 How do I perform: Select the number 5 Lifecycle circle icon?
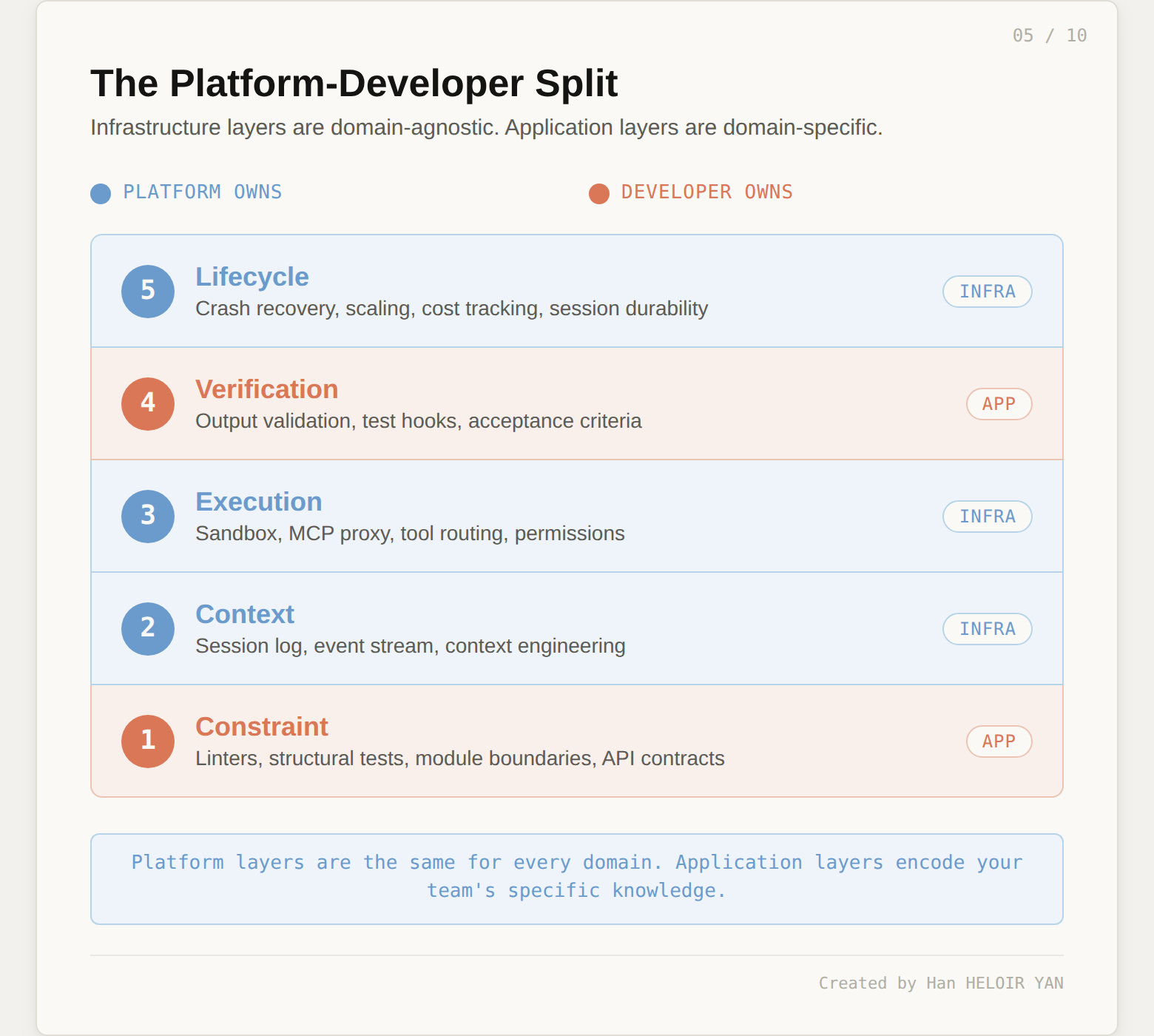pyautogui.click(x=147, y=292)
